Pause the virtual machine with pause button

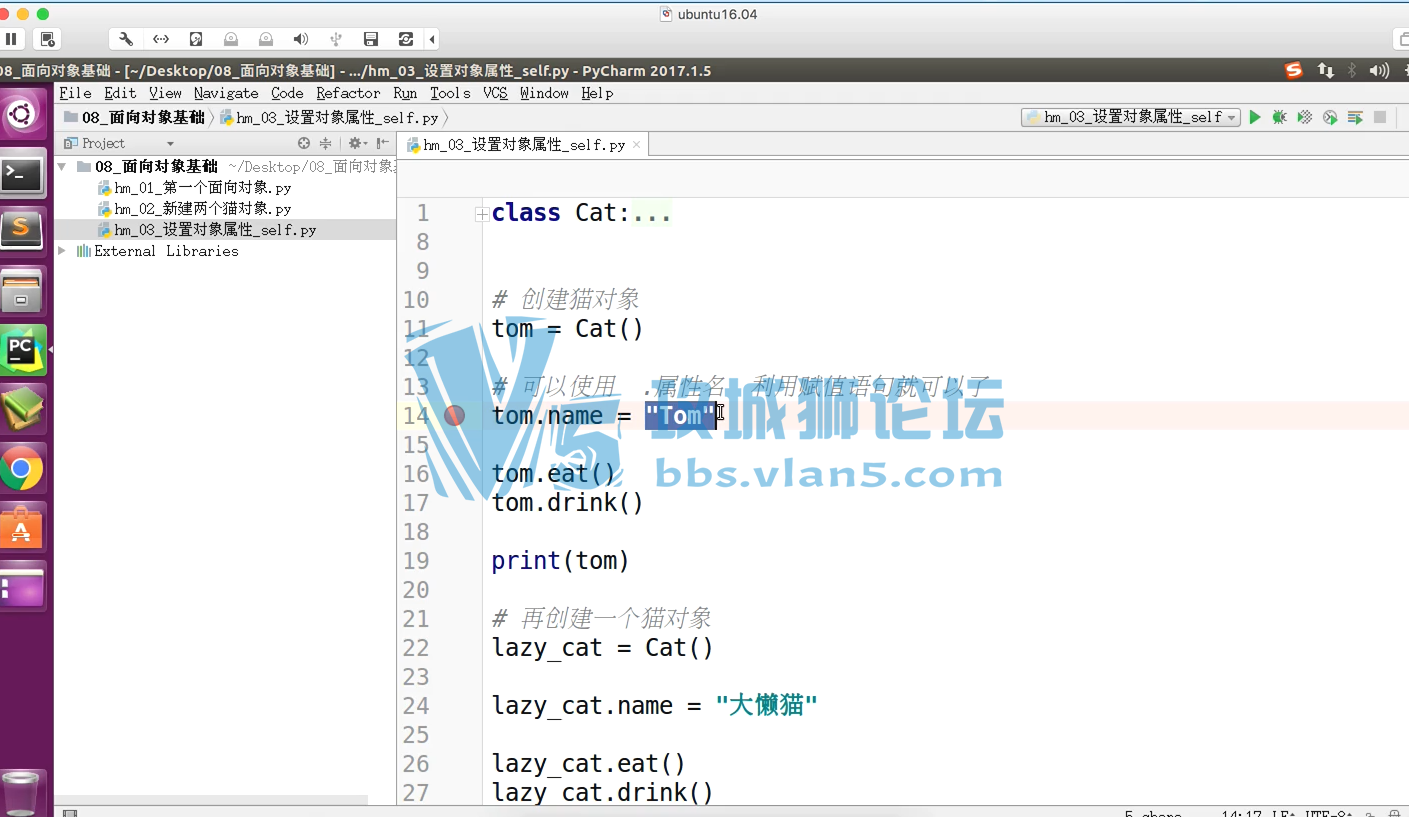click(x=11, y=39)
